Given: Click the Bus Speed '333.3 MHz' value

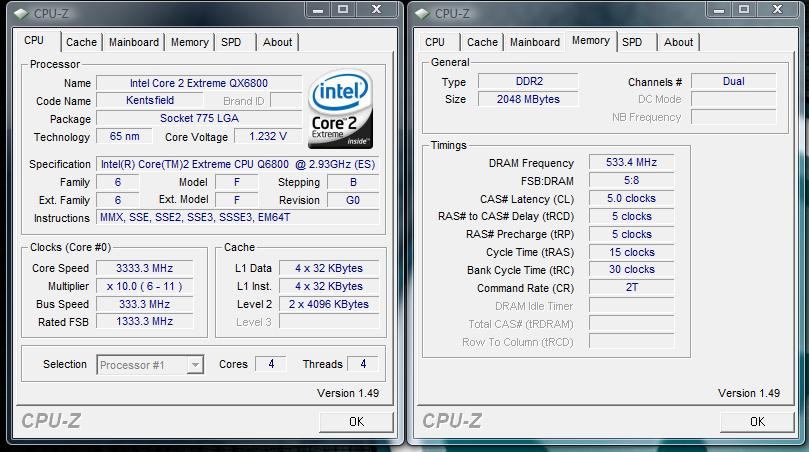Looking at the screenshot, I should coord(144,304).
